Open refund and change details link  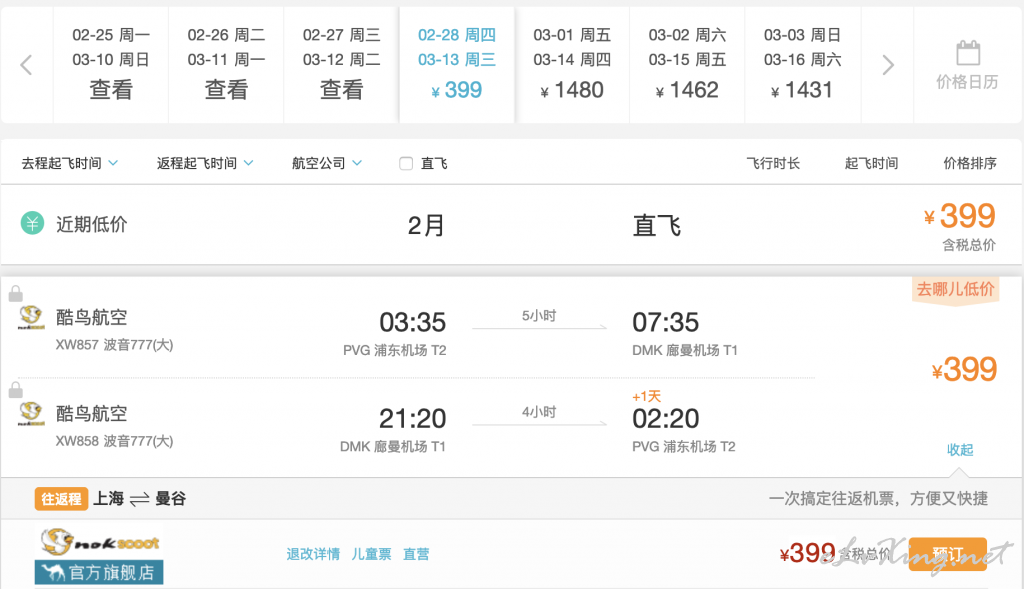click(x=313, y=554)
